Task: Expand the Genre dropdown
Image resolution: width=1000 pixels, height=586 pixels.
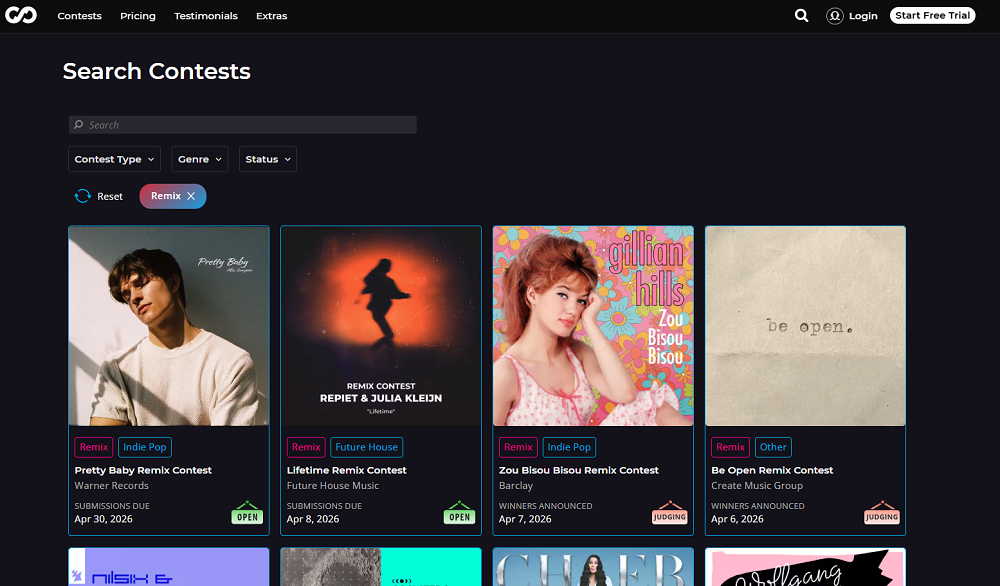Action: point(200,159)
